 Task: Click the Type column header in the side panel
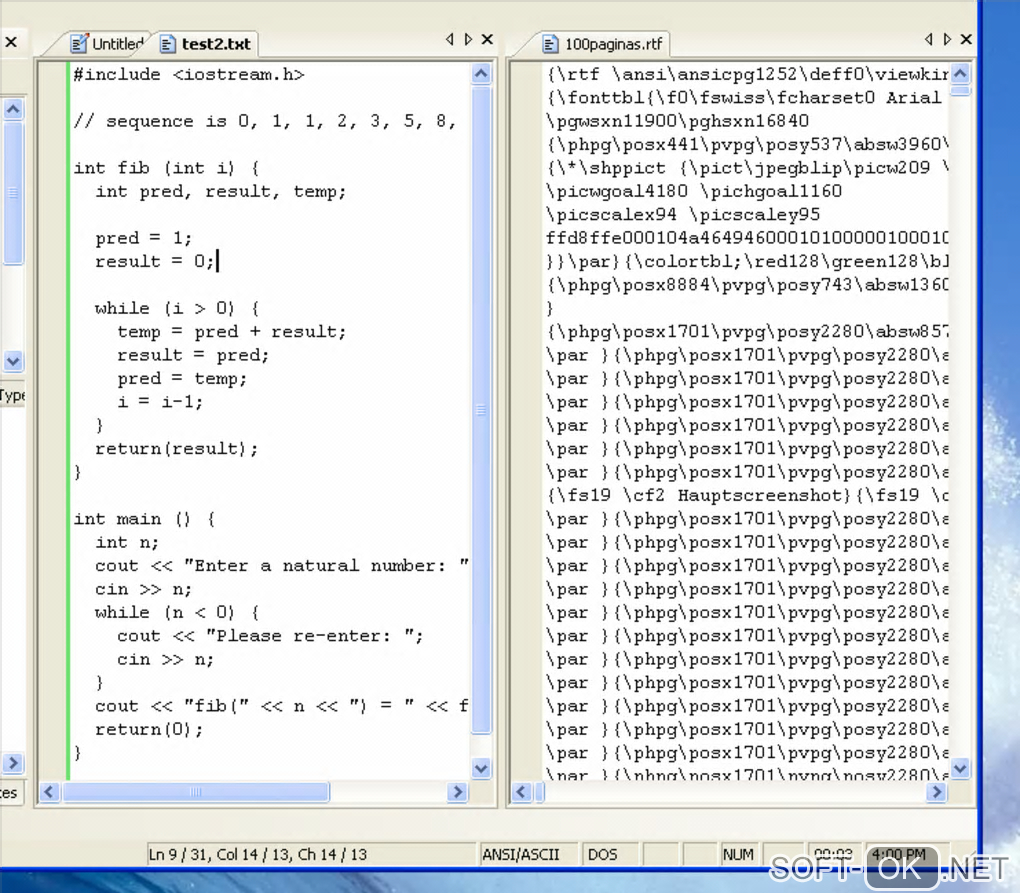click(12, 395)
